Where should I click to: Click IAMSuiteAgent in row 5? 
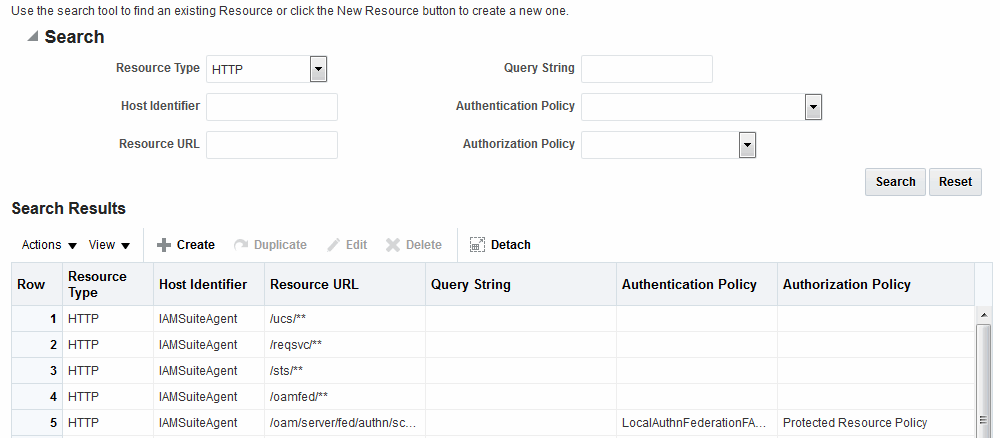coord(198,423)
